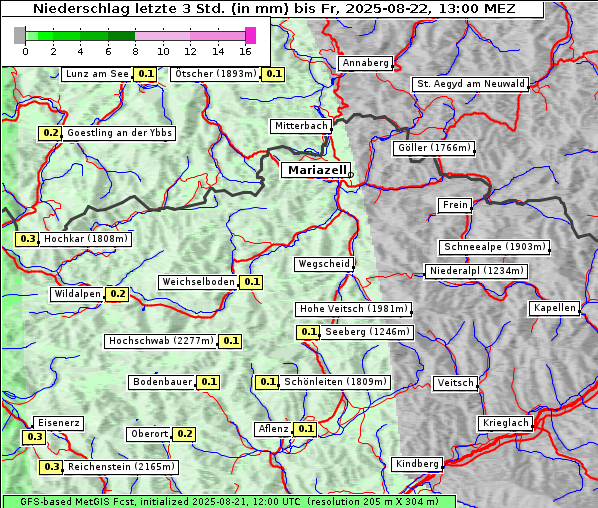Click Hochkar's 0.3 precipitation value

pos(27,239)
